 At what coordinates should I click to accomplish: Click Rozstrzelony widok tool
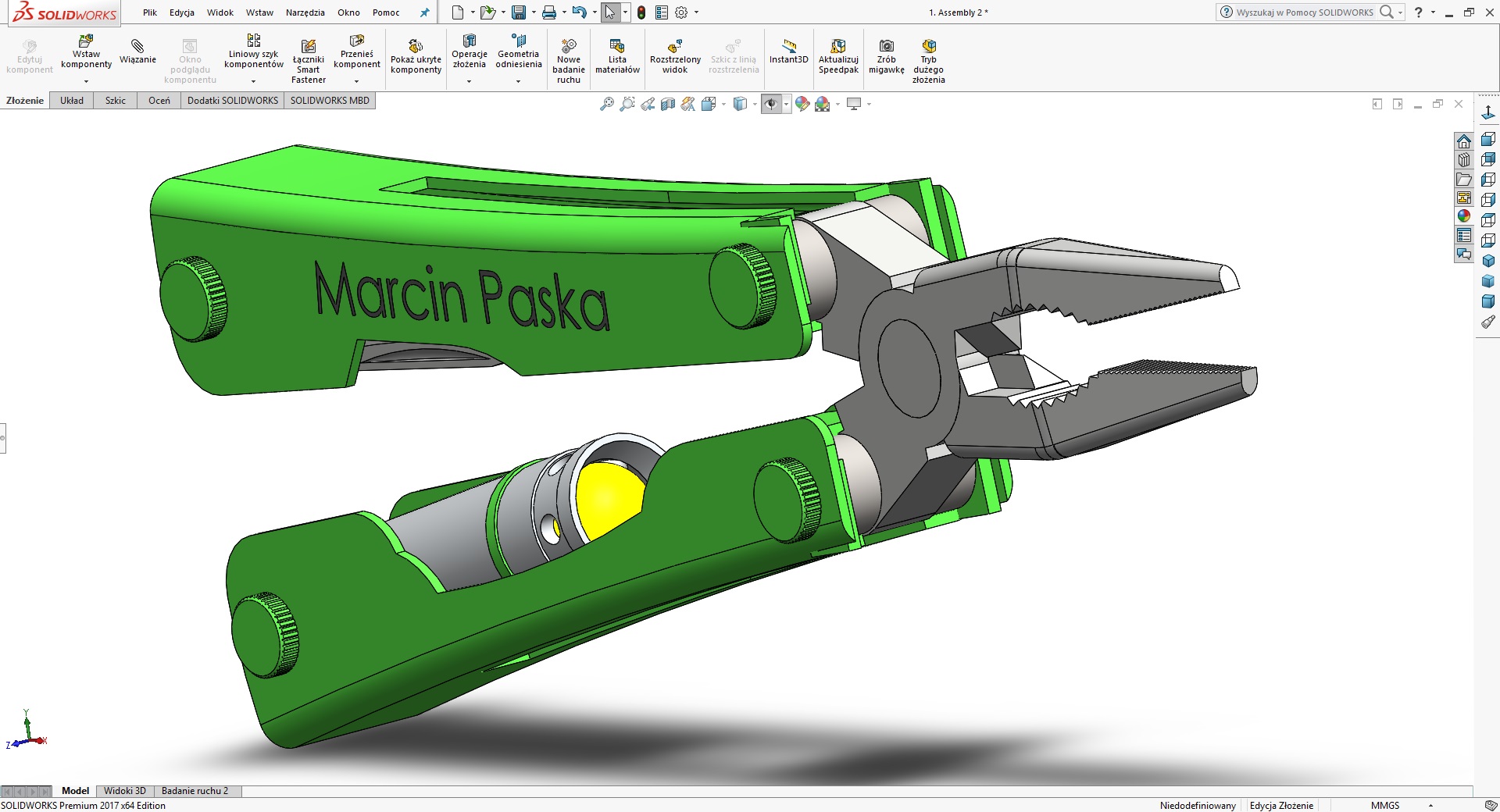pyautogui.click(x=675, y=56)
